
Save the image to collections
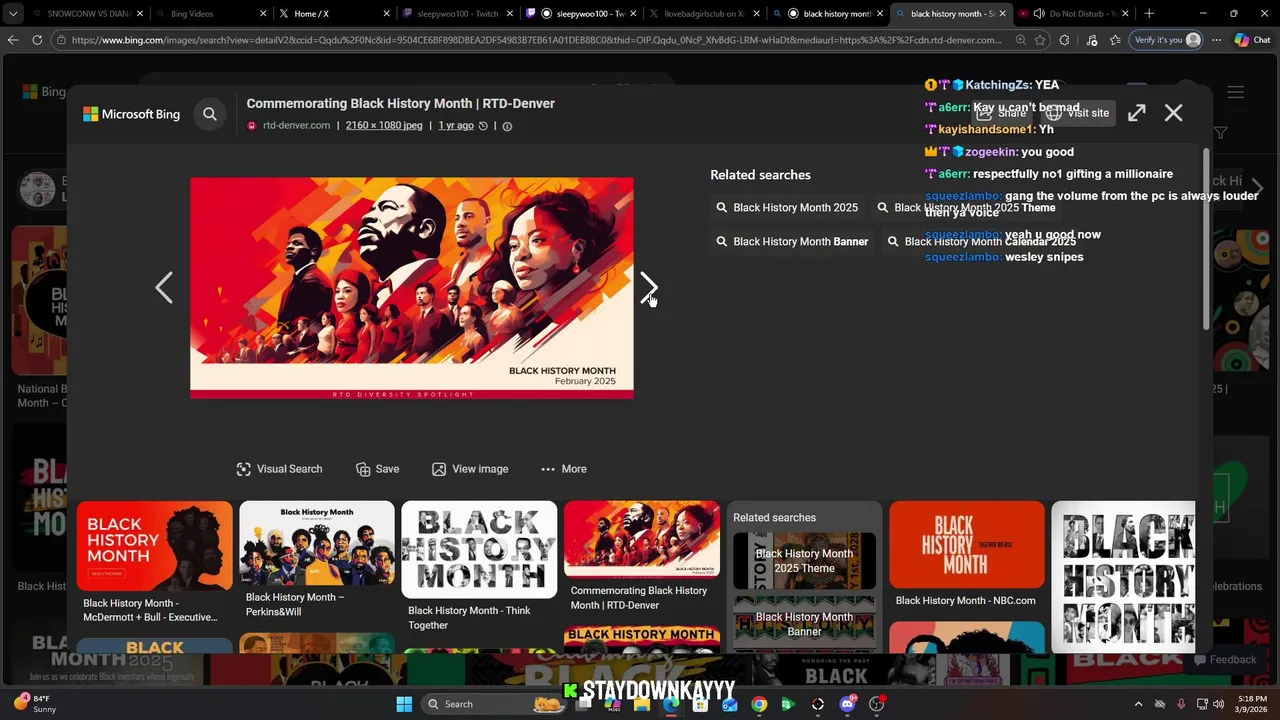click(378, 469)
